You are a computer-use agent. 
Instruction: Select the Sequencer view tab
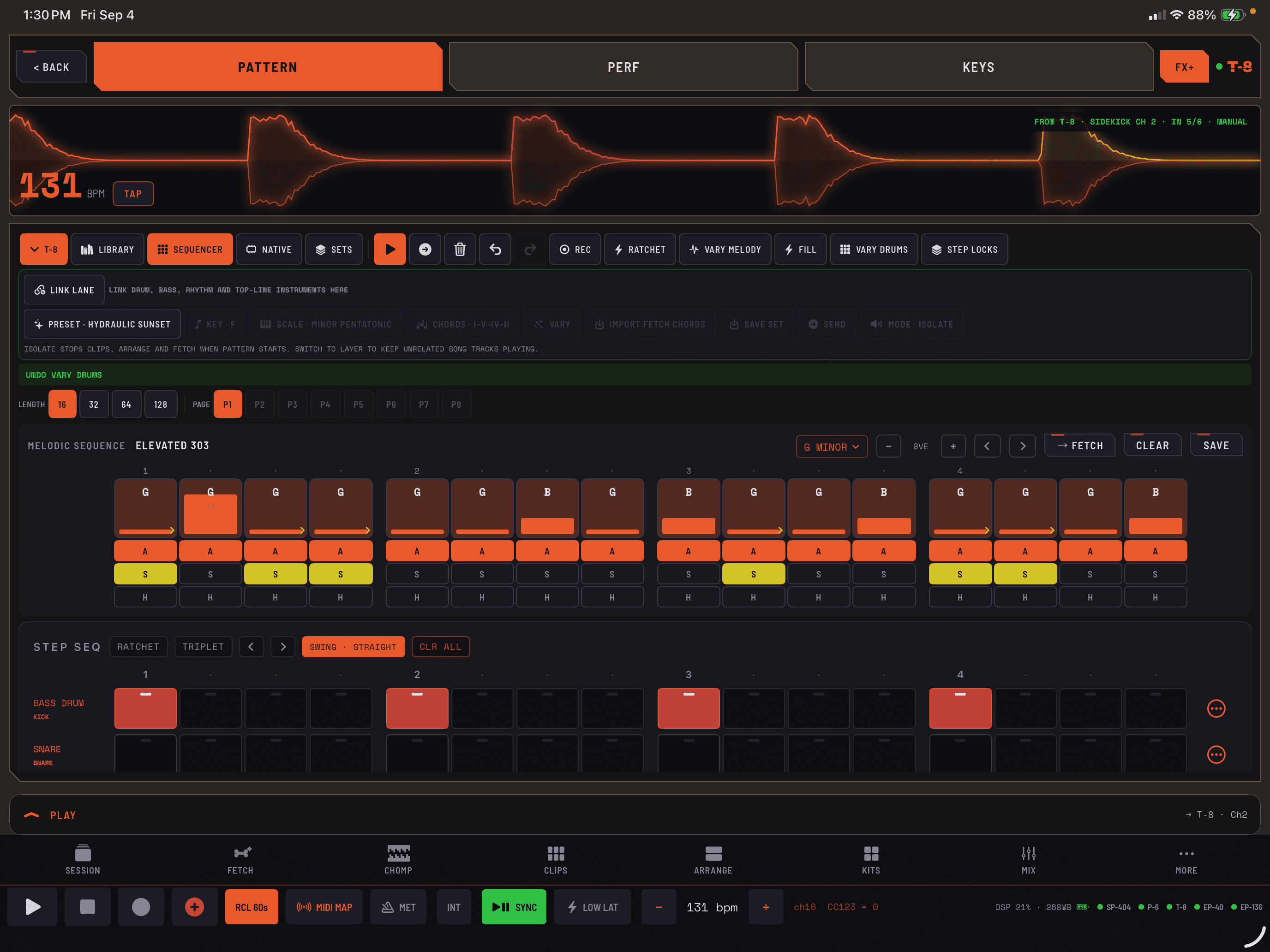190,249
